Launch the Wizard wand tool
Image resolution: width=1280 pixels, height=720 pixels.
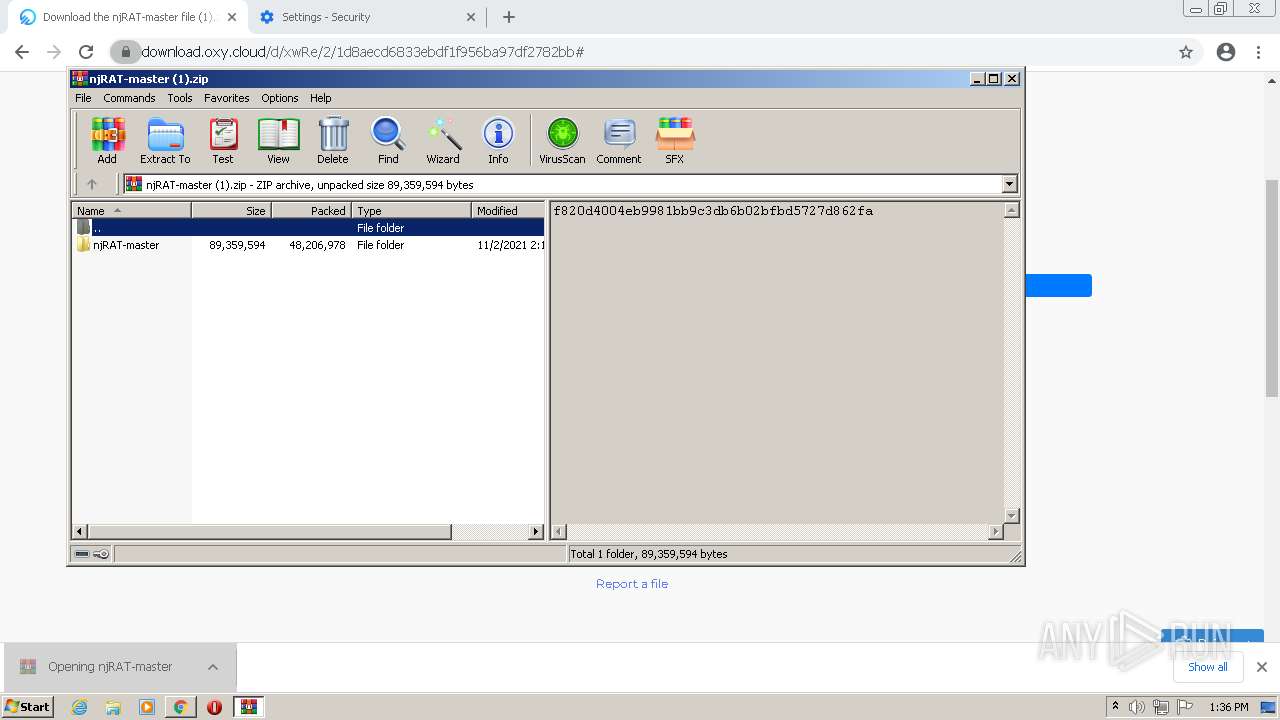[x=443, y=140]
